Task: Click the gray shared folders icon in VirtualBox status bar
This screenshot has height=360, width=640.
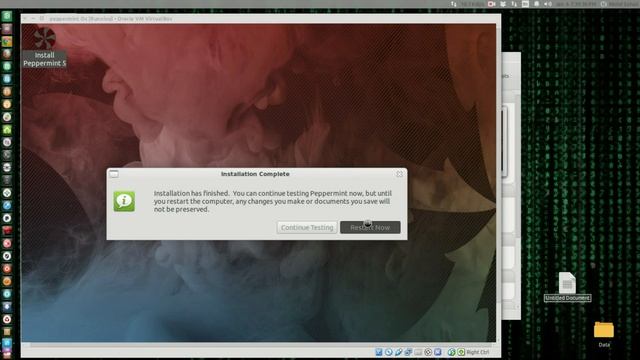Action: click(418, 352)
